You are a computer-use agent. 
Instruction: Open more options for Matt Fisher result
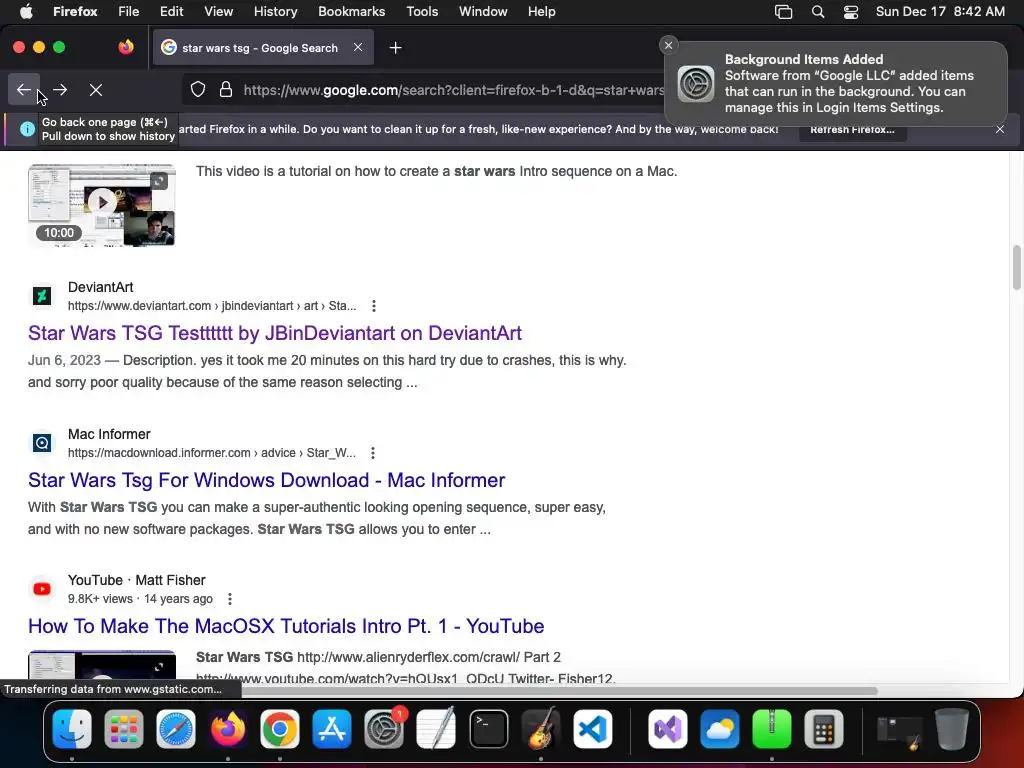230,599
